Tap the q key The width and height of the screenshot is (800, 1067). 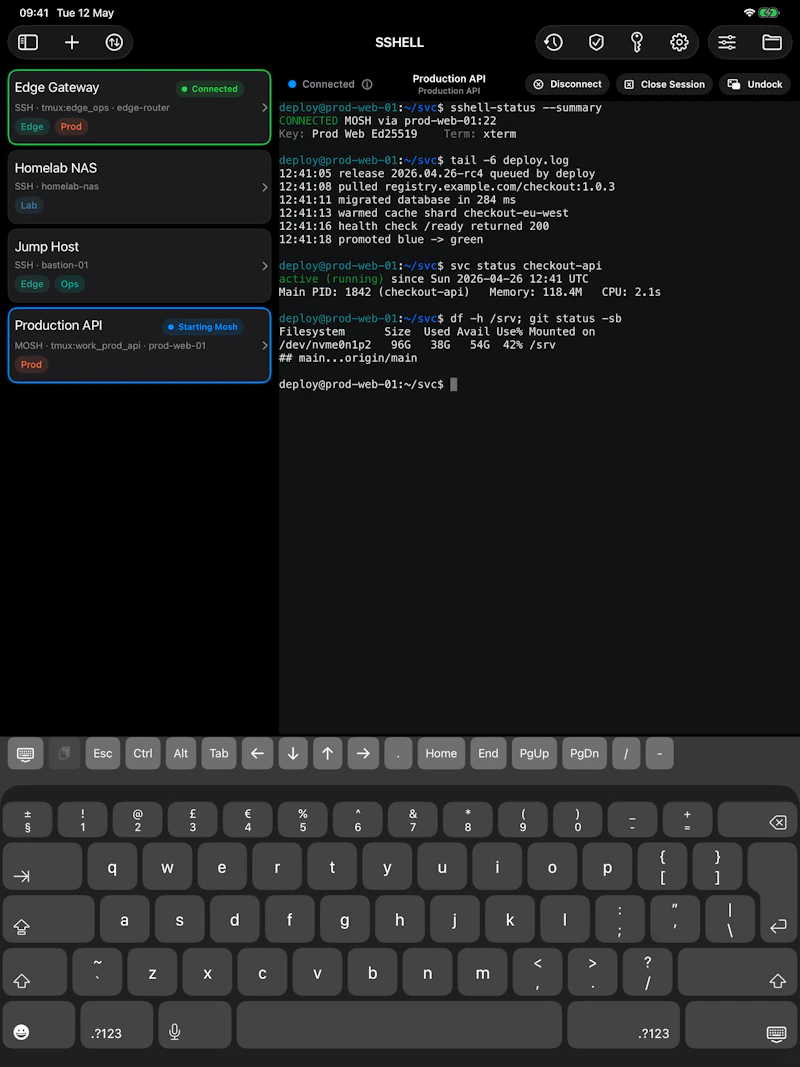pyautogui.click(x=112, y=866)
